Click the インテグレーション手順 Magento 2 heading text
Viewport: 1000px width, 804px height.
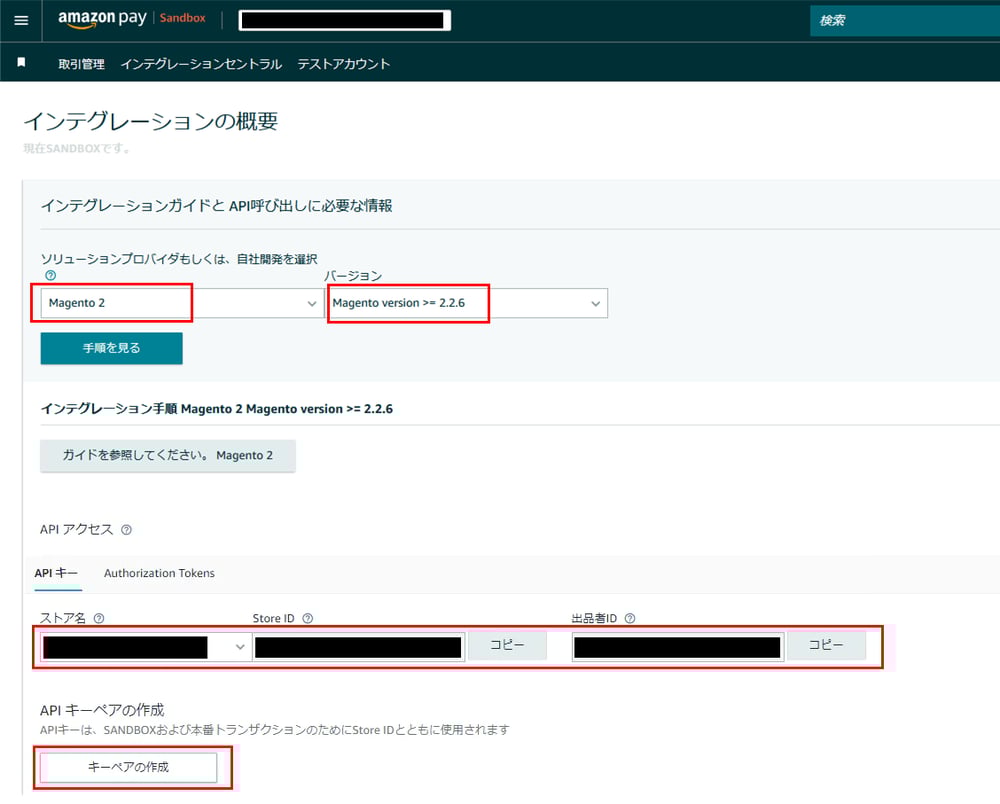click(x=217, y=409)
